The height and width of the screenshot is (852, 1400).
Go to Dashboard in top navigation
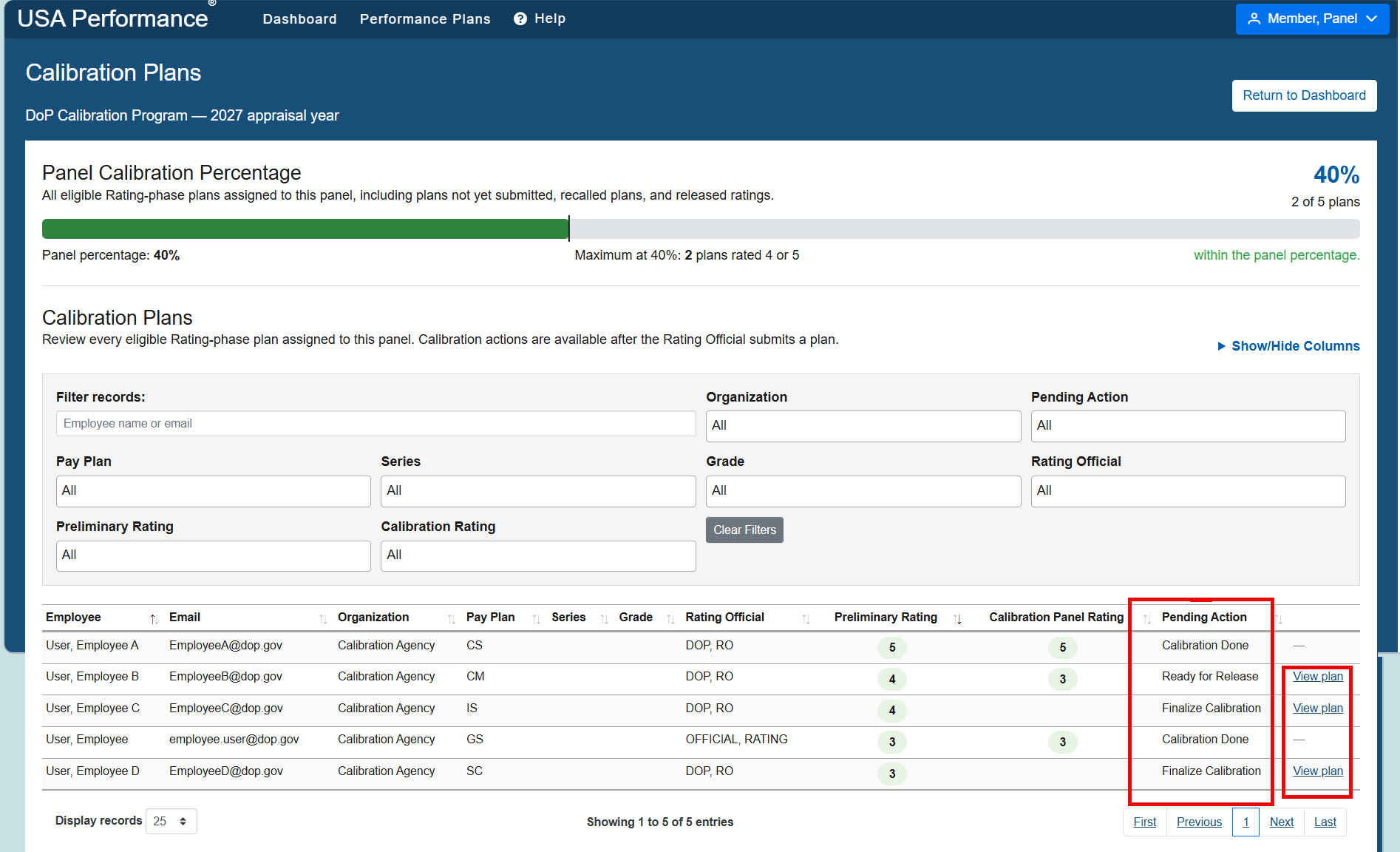tap(299, 19)
